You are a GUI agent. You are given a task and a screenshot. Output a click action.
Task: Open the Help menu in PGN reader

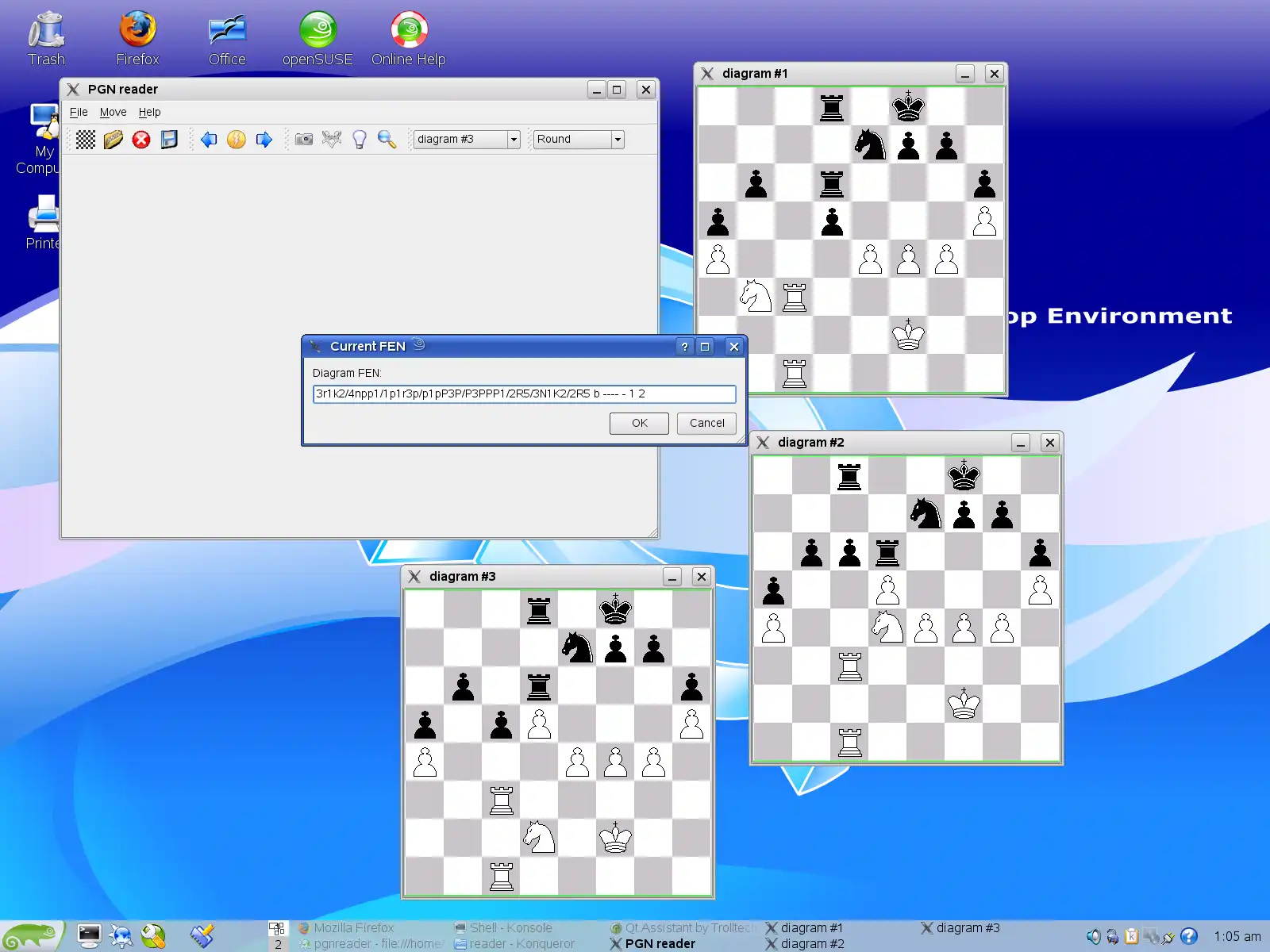(x=149, y=113)
